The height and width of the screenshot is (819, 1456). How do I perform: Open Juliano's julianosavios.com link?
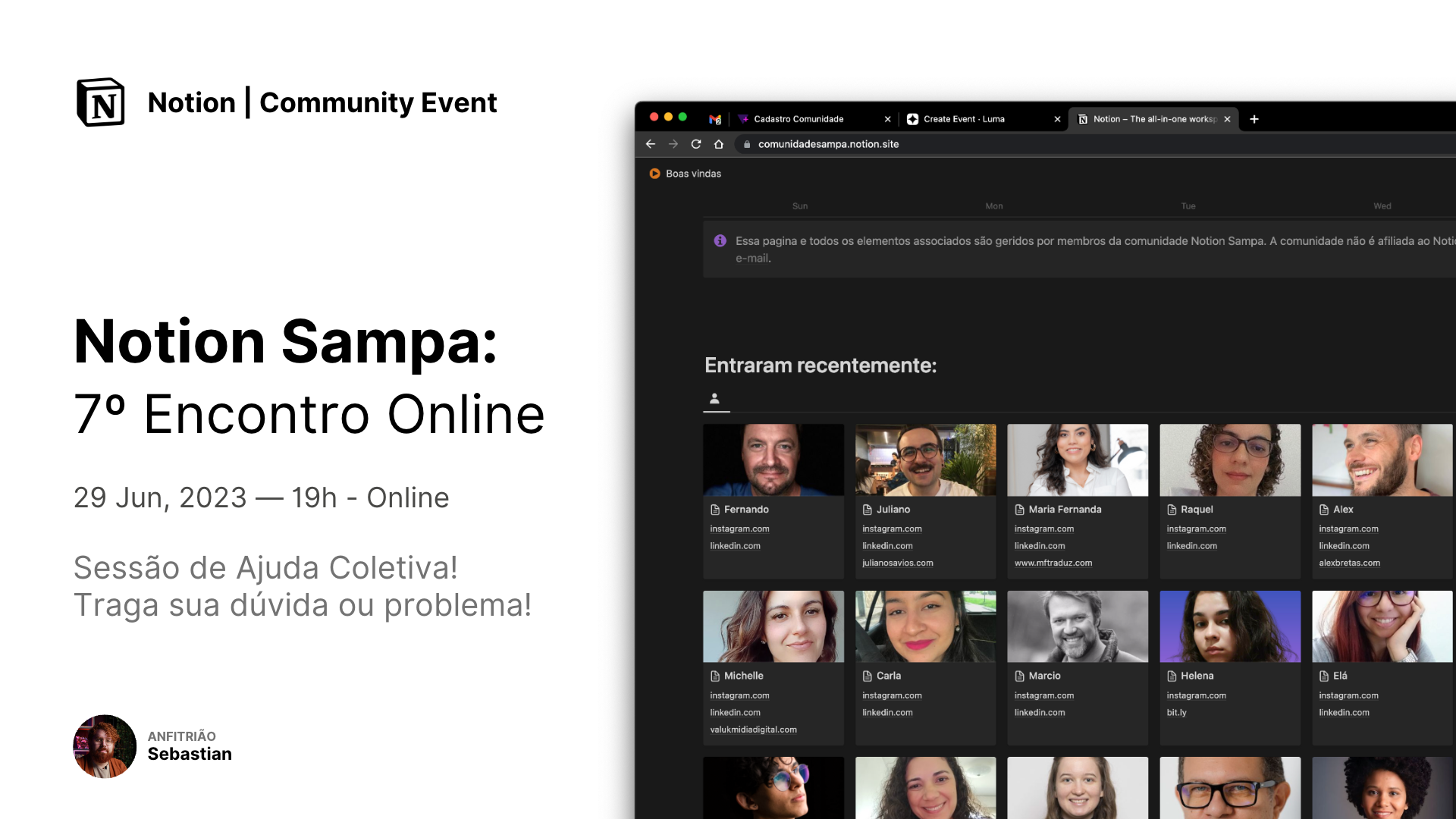tap(898, 563)
